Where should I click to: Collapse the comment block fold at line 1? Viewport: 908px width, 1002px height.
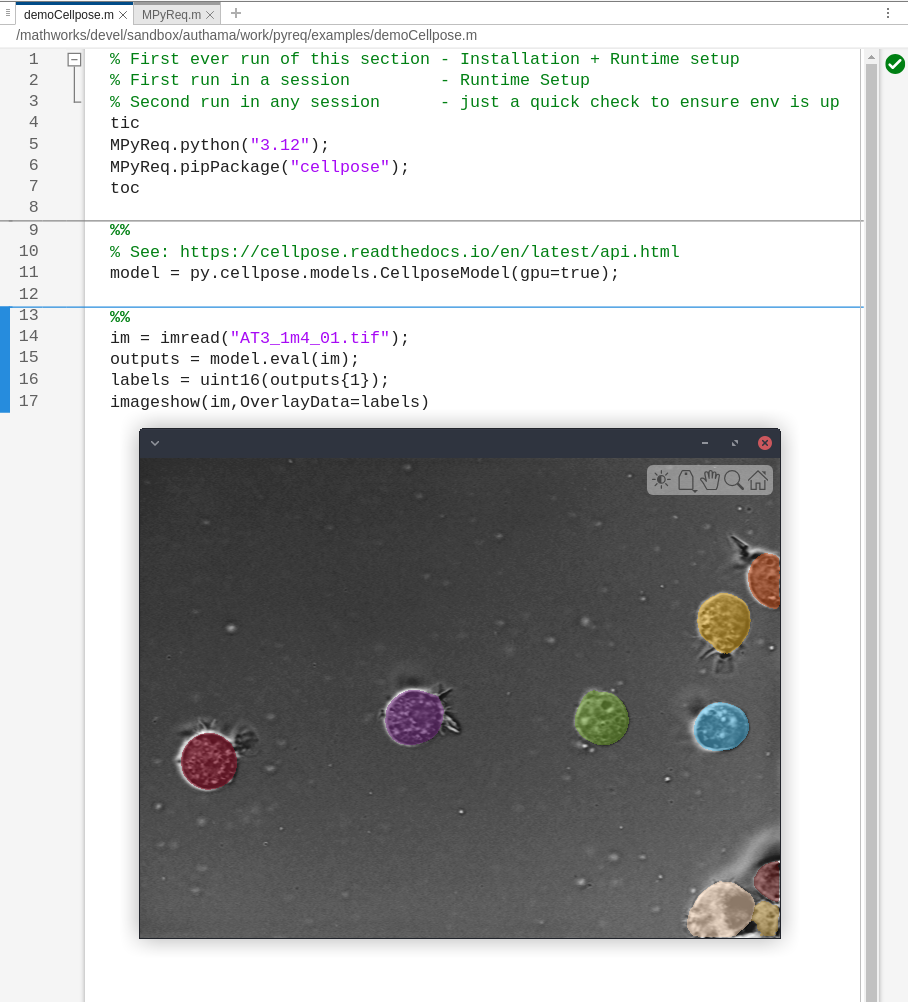click(74, 60)
